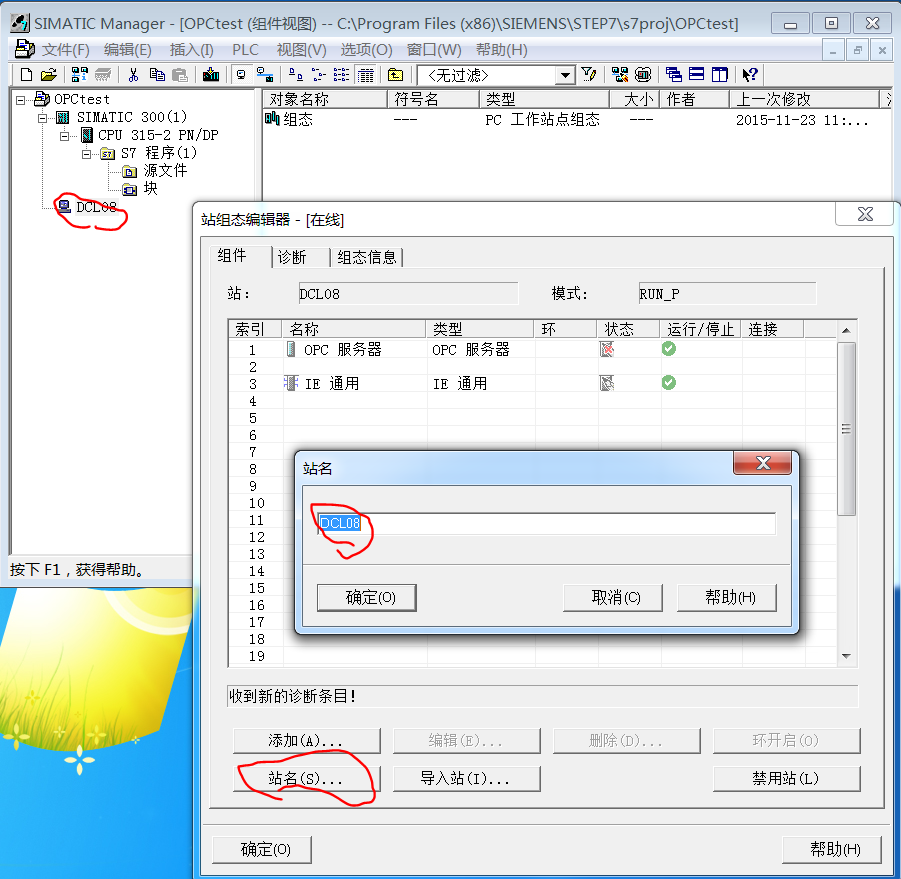Collapse the OPCtest project tree node
Viewport: 901px width, 879px height.
(x=21, y=100)
